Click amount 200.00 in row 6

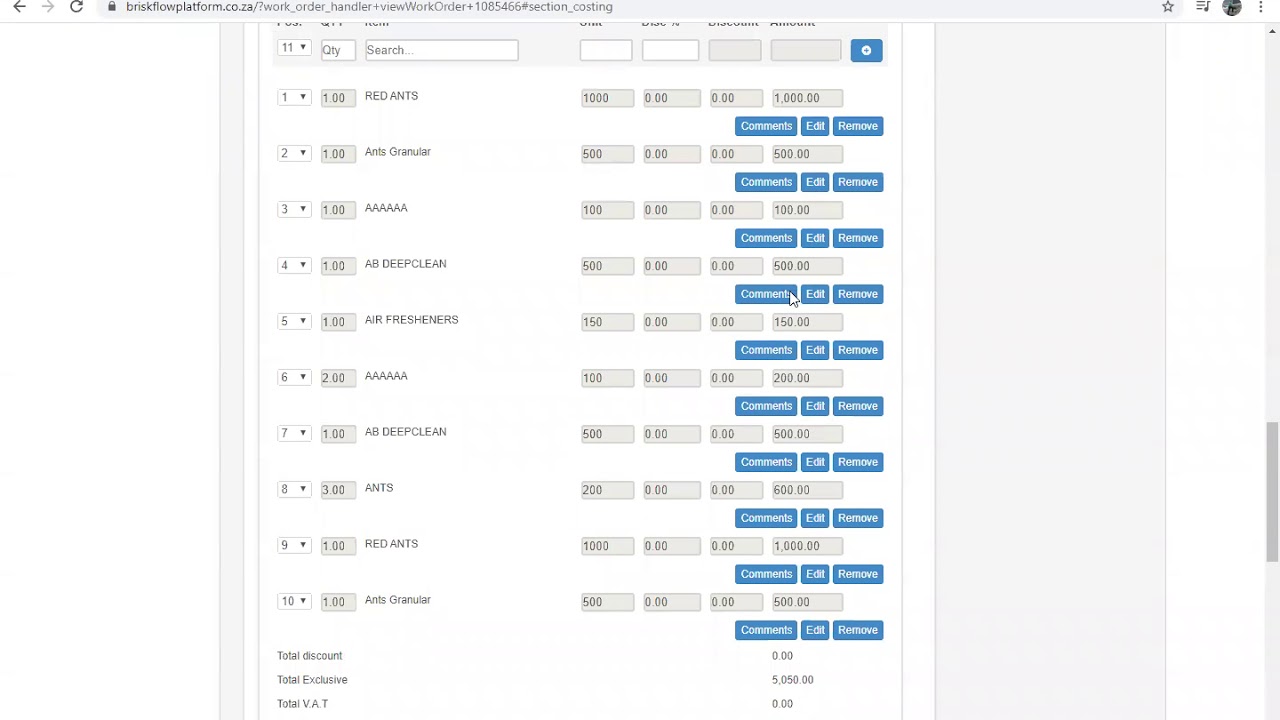click(x=807, y=378)
